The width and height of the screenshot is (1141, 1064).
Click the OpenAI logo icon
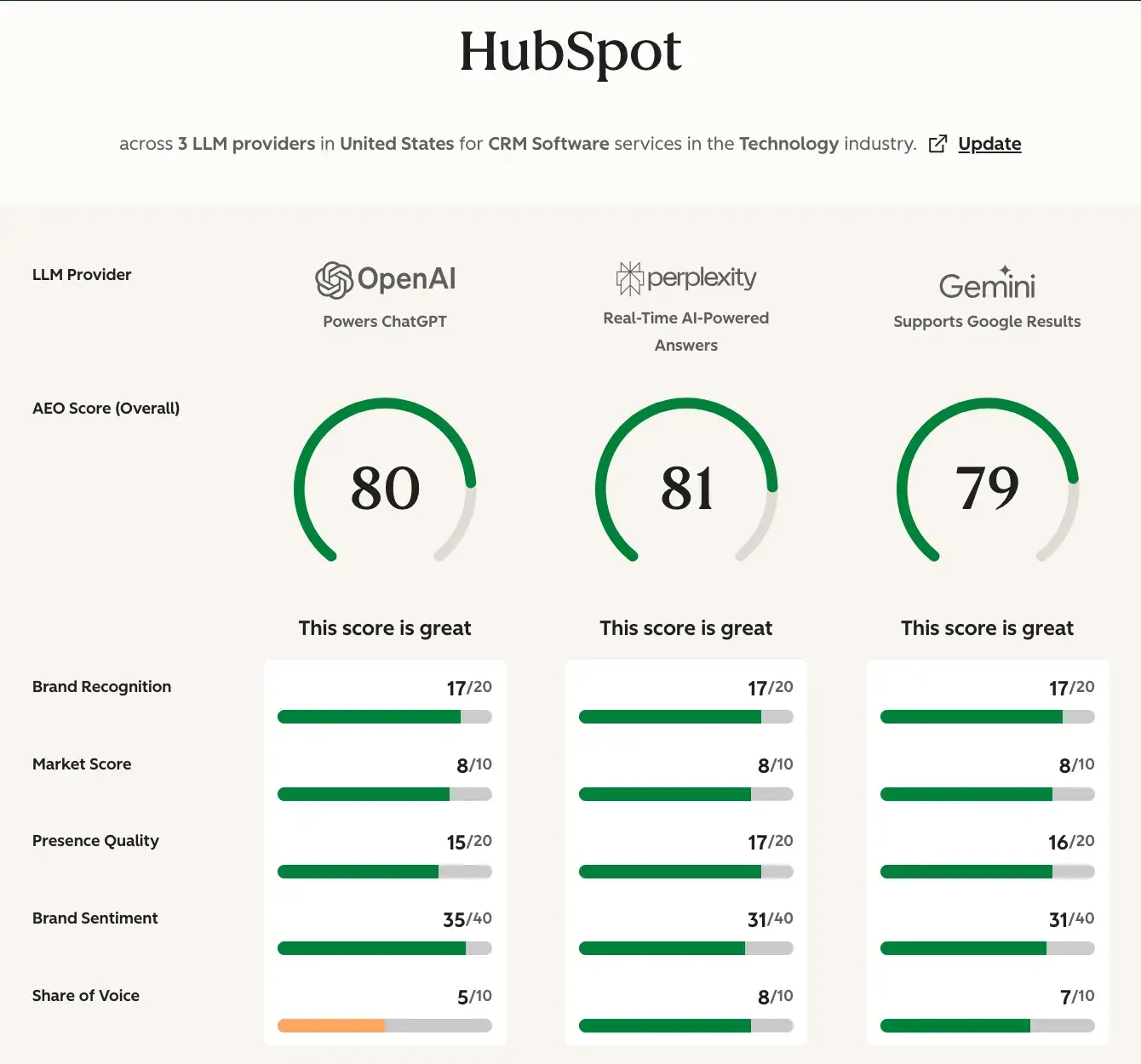[x=334, y=277]
